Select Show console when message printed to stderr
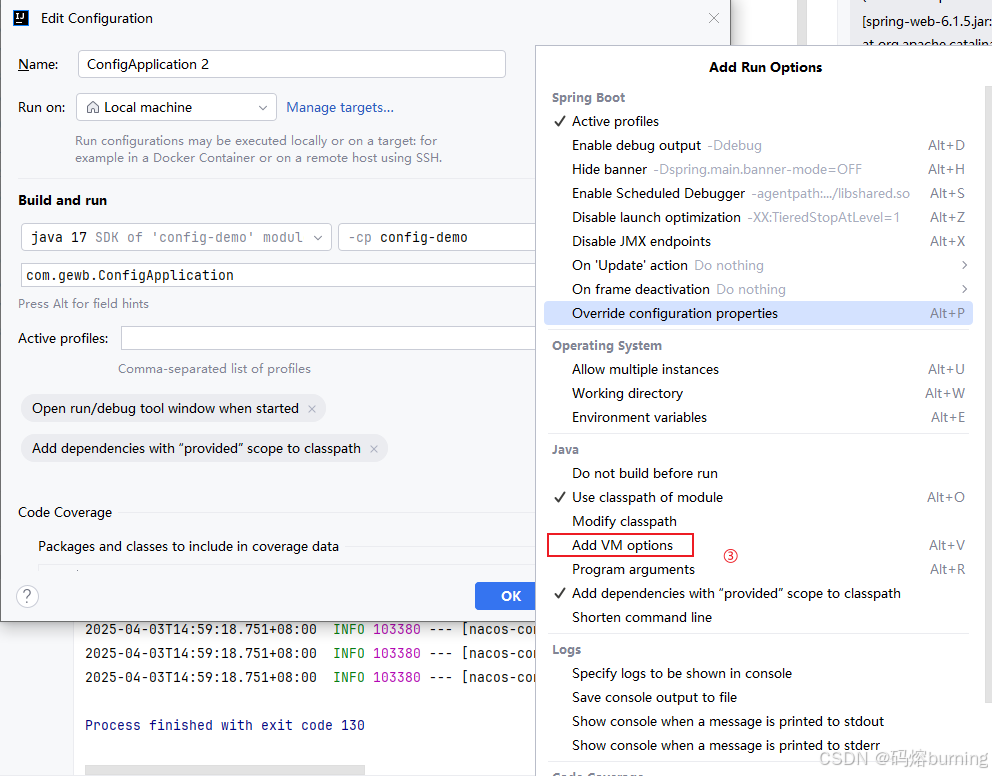The height and width of the screenshot is (776, 992). [x=758, y=746]
